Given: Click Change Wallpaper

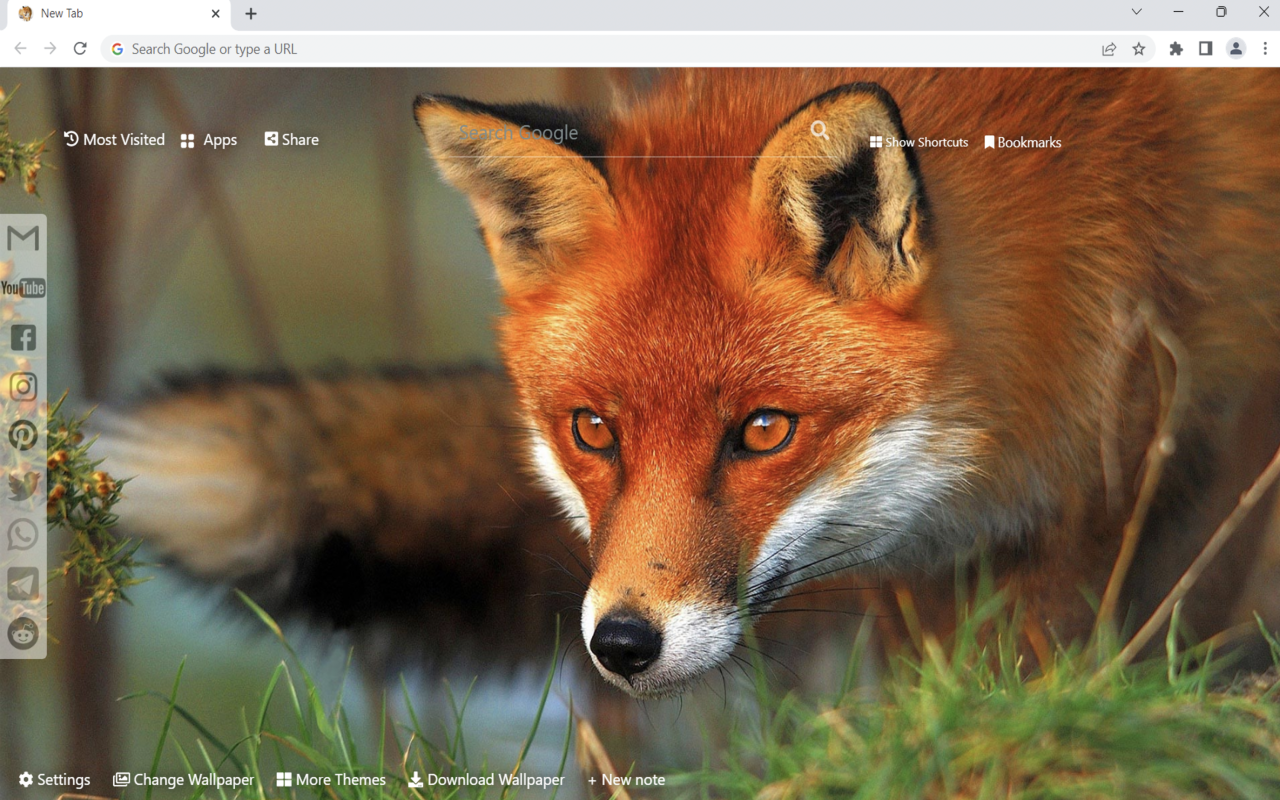Looking at the screenshot, I should pyautogui.click(x=183, y=780).
